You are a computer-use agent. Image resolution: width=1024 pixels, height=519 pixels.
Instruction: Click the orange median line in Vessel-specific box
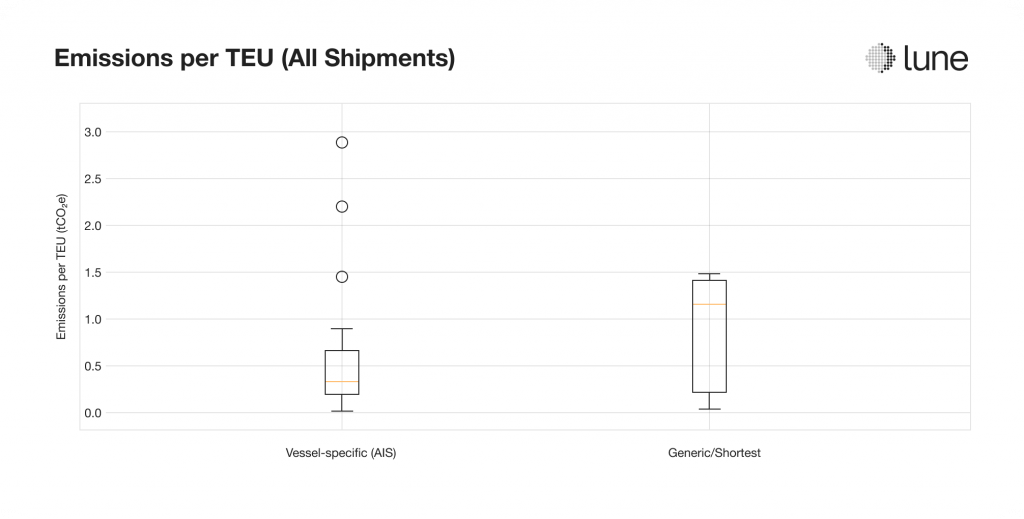coord(341,382)
